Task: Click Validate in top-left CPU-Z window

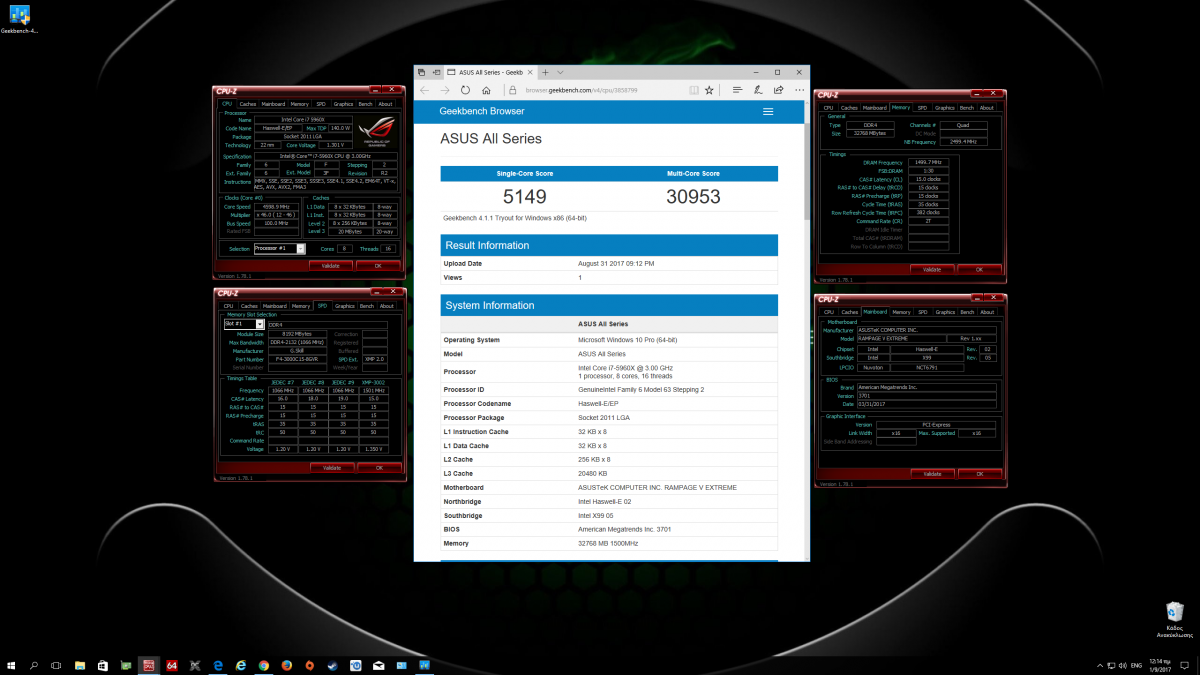Action: [331, 266]
